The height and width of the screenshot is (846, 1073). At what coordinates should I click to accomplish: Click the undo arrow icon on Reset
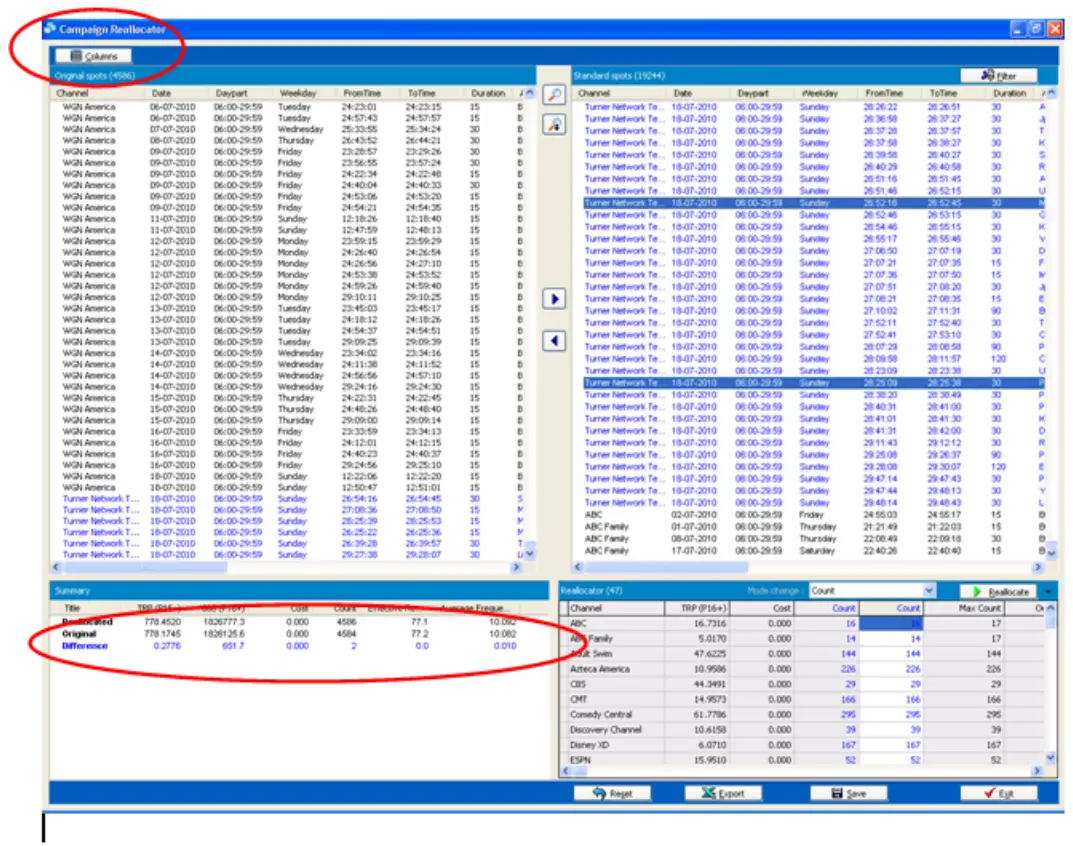[x=600, y=791]
